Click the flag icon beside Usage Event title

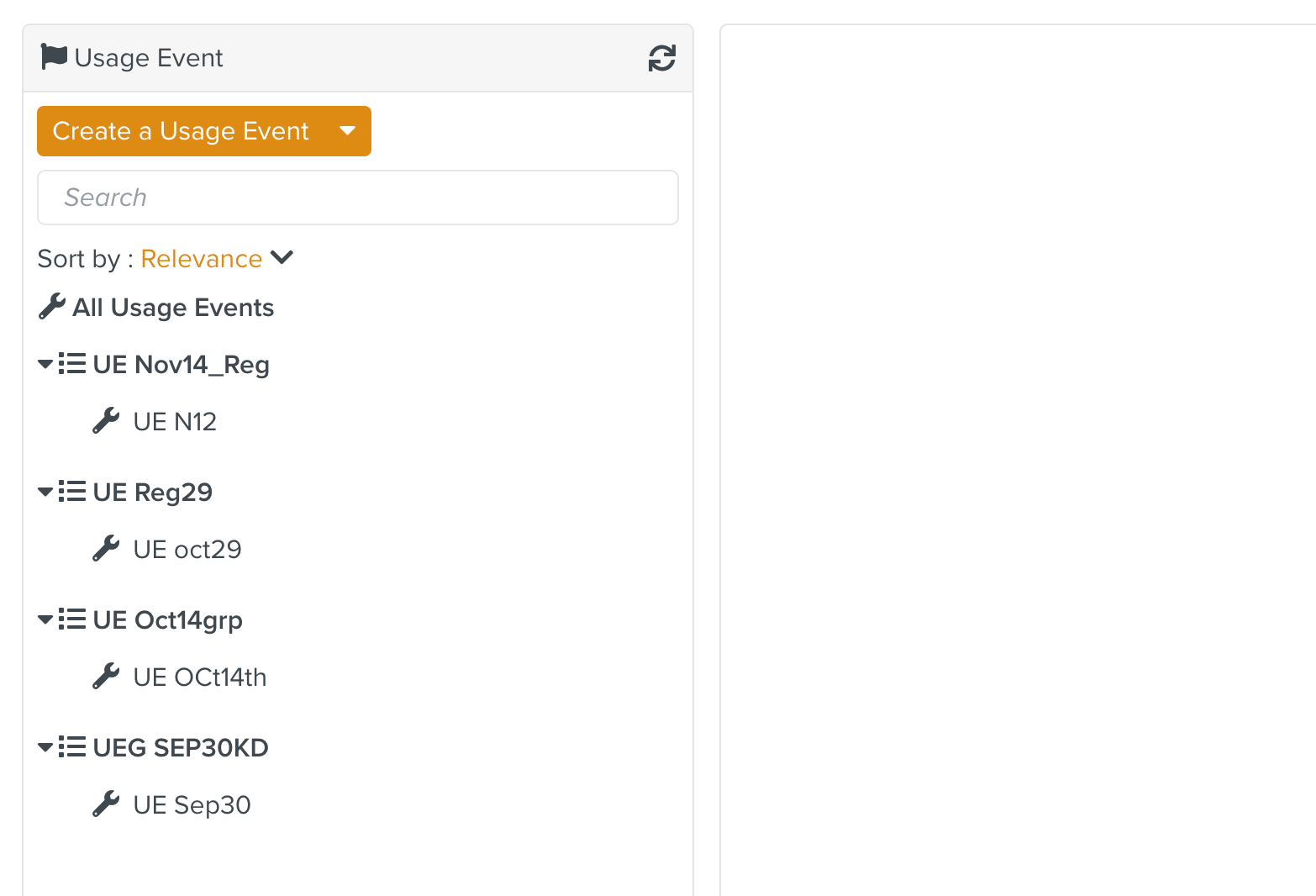point(54,57)
